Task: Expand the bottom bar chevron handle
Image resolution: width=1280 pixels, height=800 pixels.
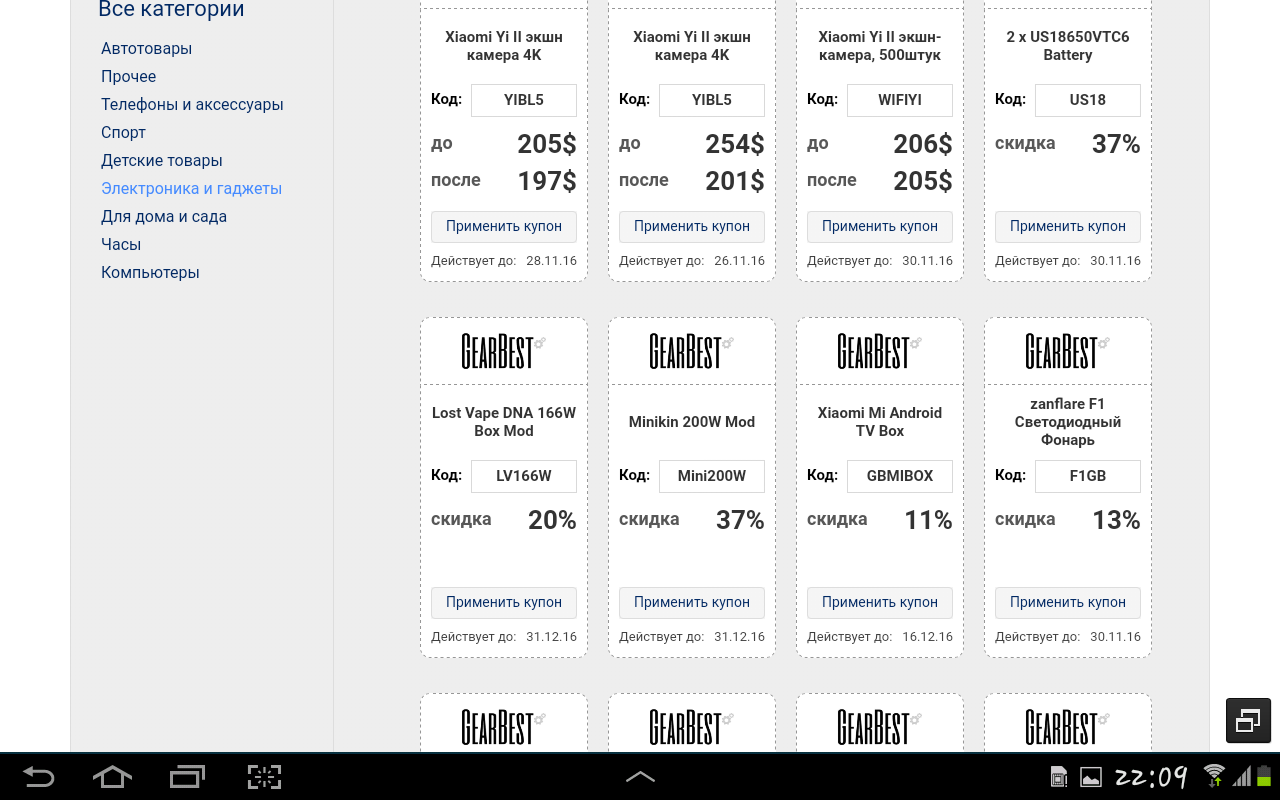Action: coord(640,777)
